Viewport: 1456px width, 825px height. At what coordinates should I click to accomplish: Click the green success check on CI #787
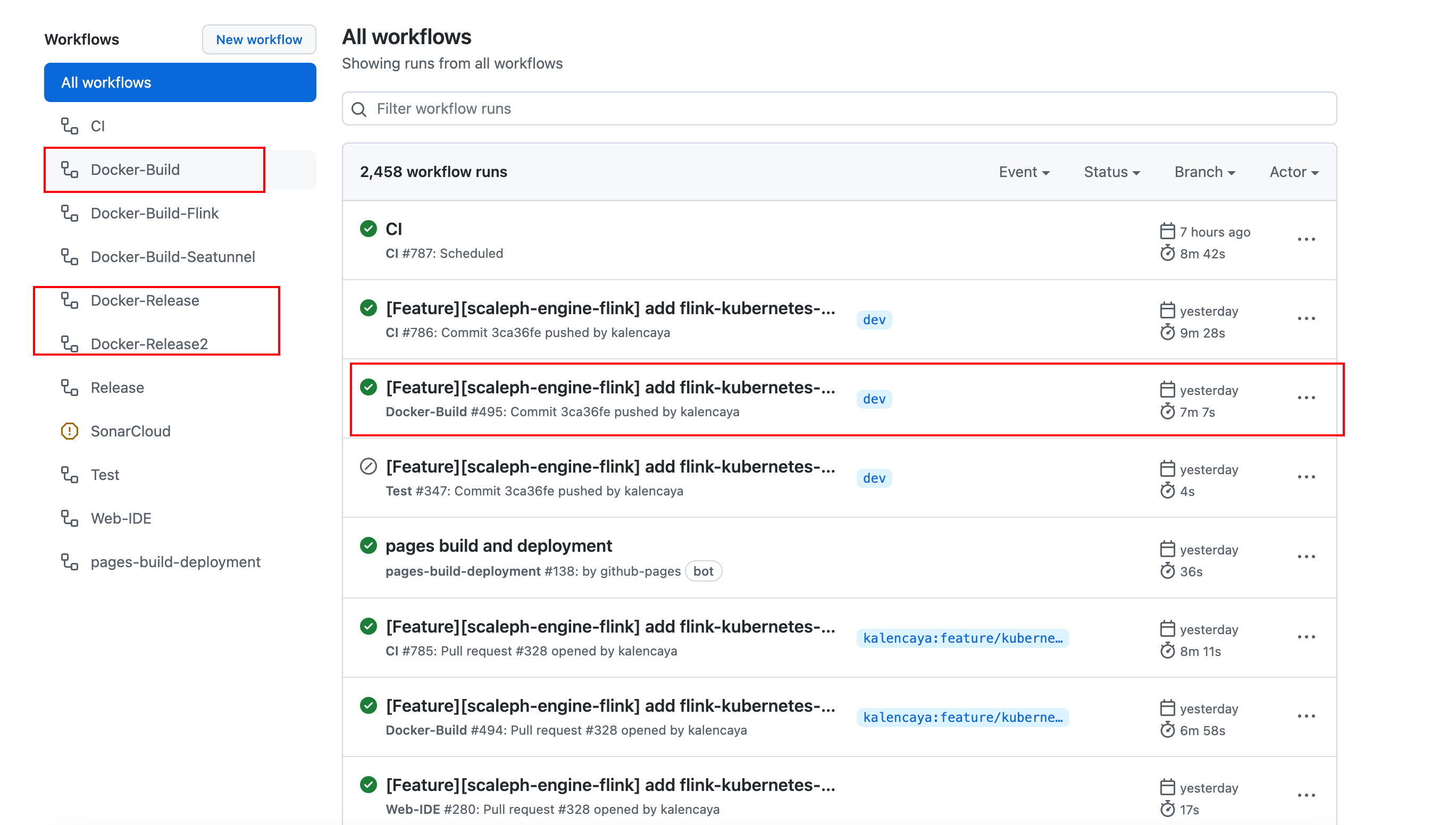(x=369, y=229)
